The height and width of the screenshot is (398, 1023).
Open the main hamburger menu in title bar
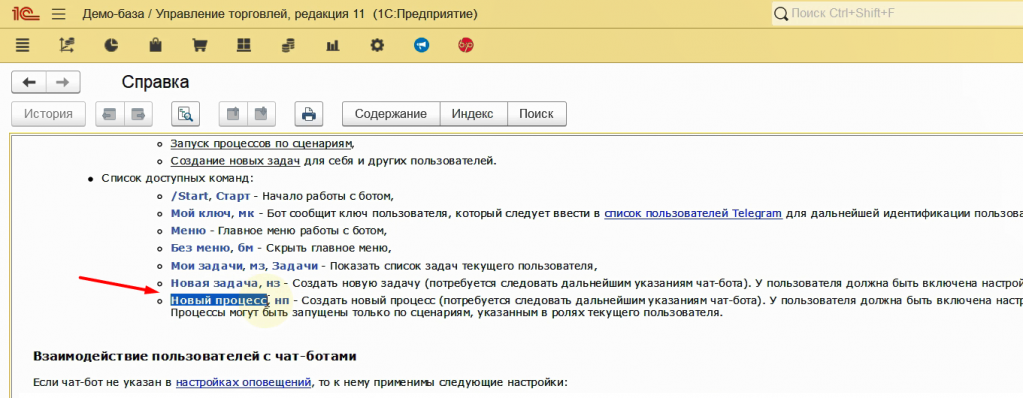tap(58, 14)
